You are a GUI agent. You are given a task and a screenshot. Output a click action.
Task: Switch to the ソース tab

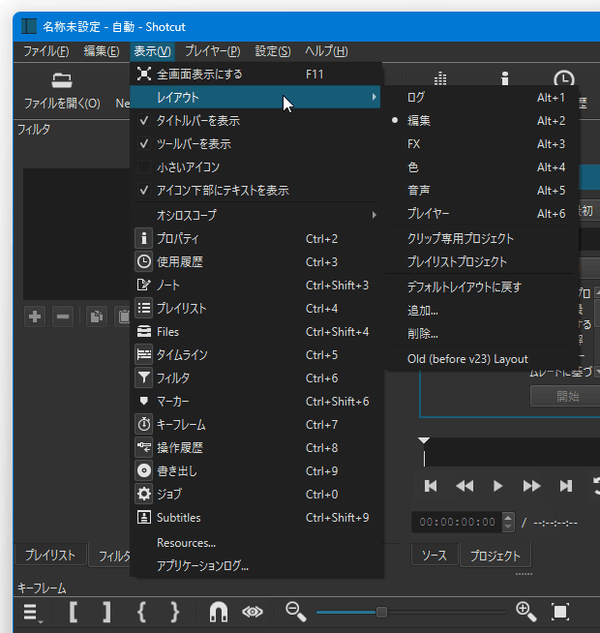pos(434,555)
